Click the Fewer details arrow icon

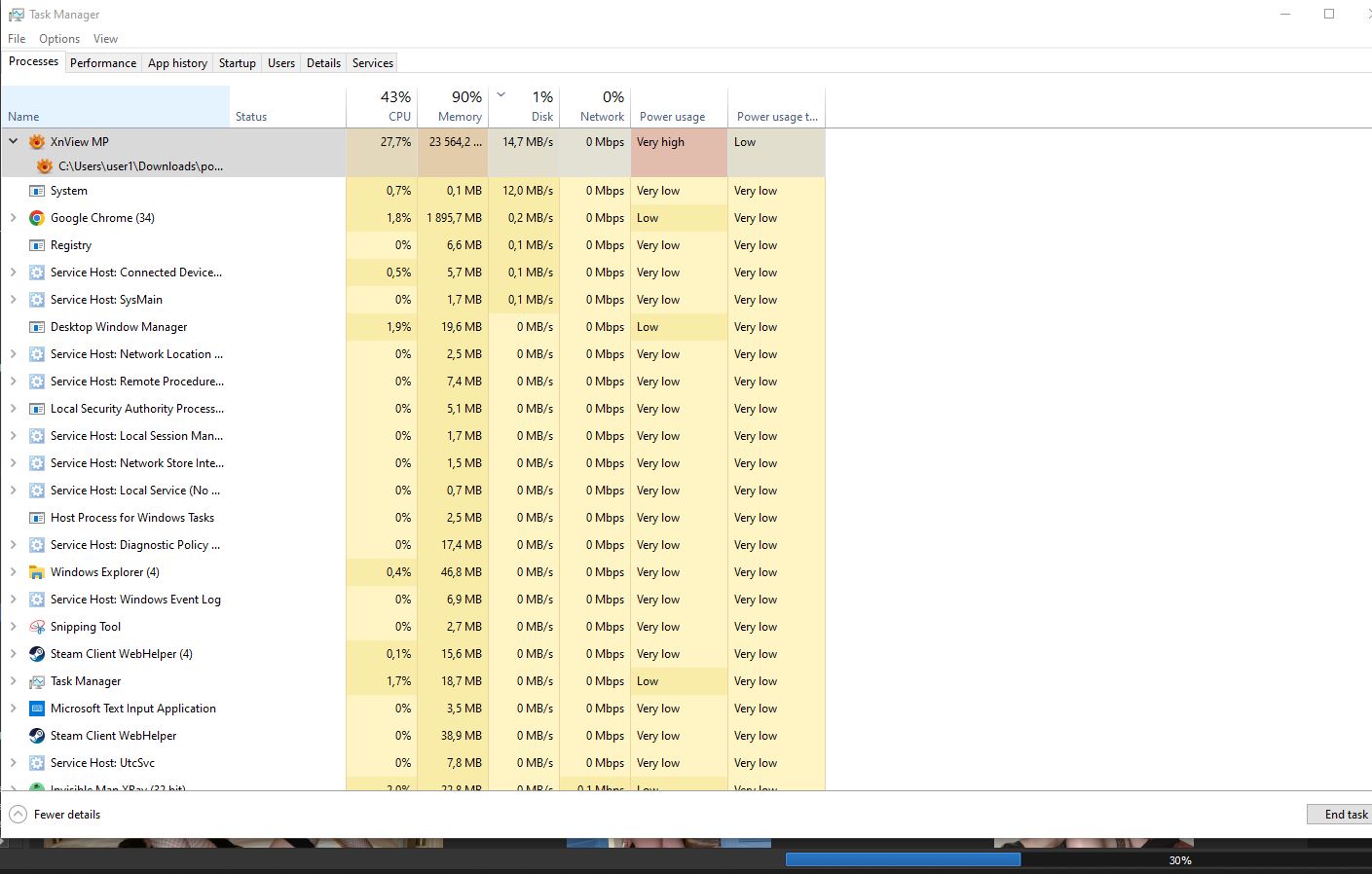click(18, 815)
